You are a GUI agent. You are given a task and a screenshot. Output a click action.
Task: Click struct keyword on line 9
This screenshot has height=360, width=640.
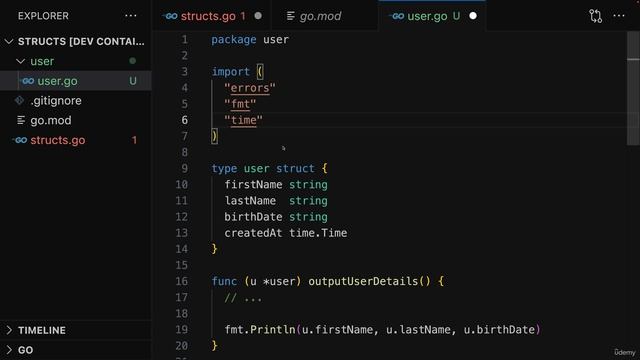295,169
